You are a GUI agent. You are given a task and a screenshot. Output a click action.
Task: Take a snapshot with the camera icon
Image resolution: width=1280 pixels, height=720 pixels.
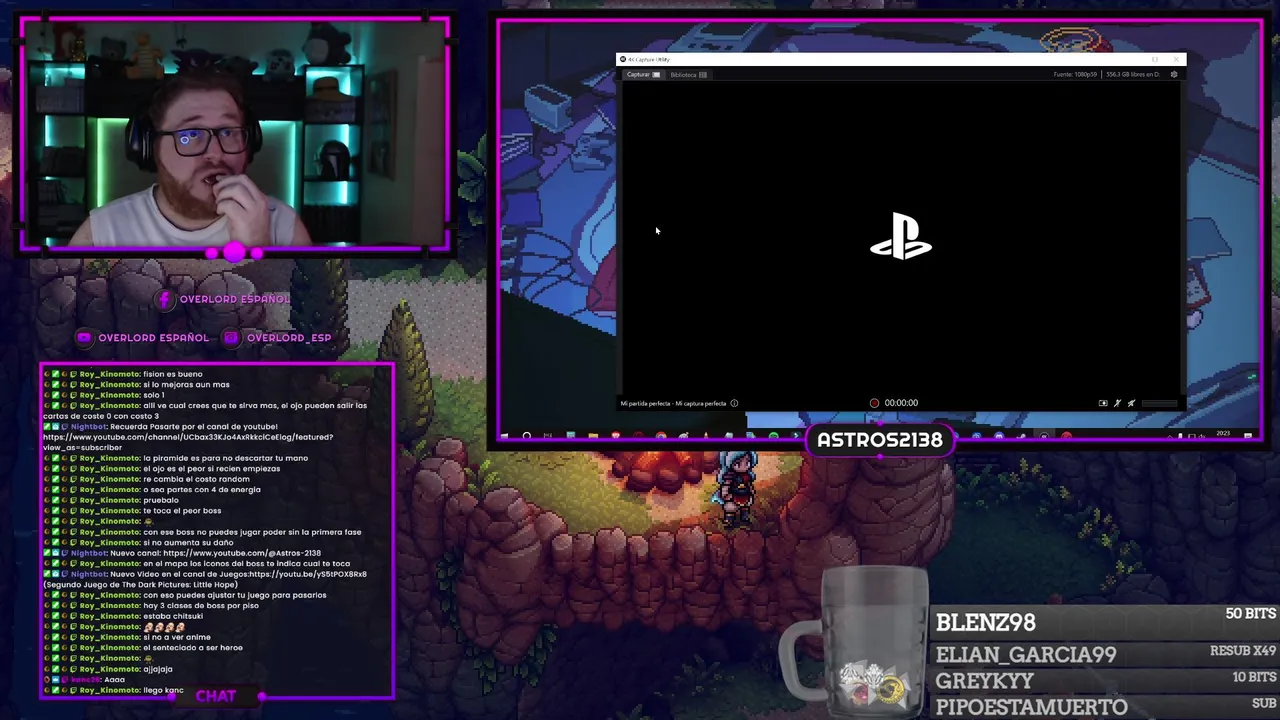(x=1103, y=404)
